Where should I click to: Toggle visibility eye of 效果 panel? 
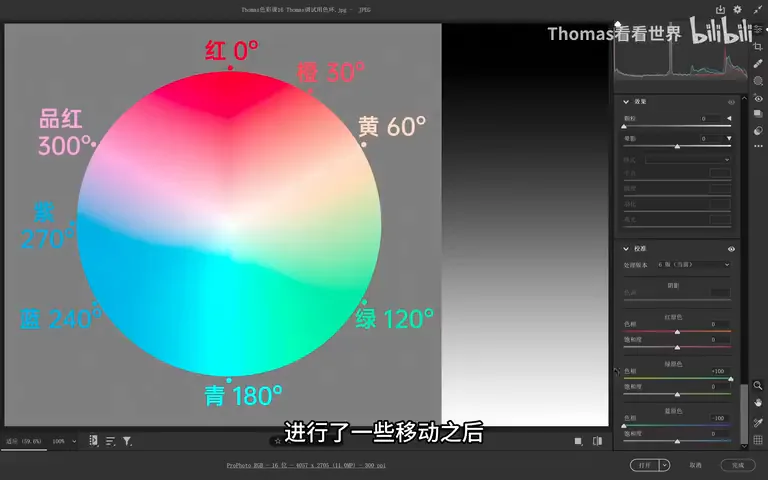731,102
